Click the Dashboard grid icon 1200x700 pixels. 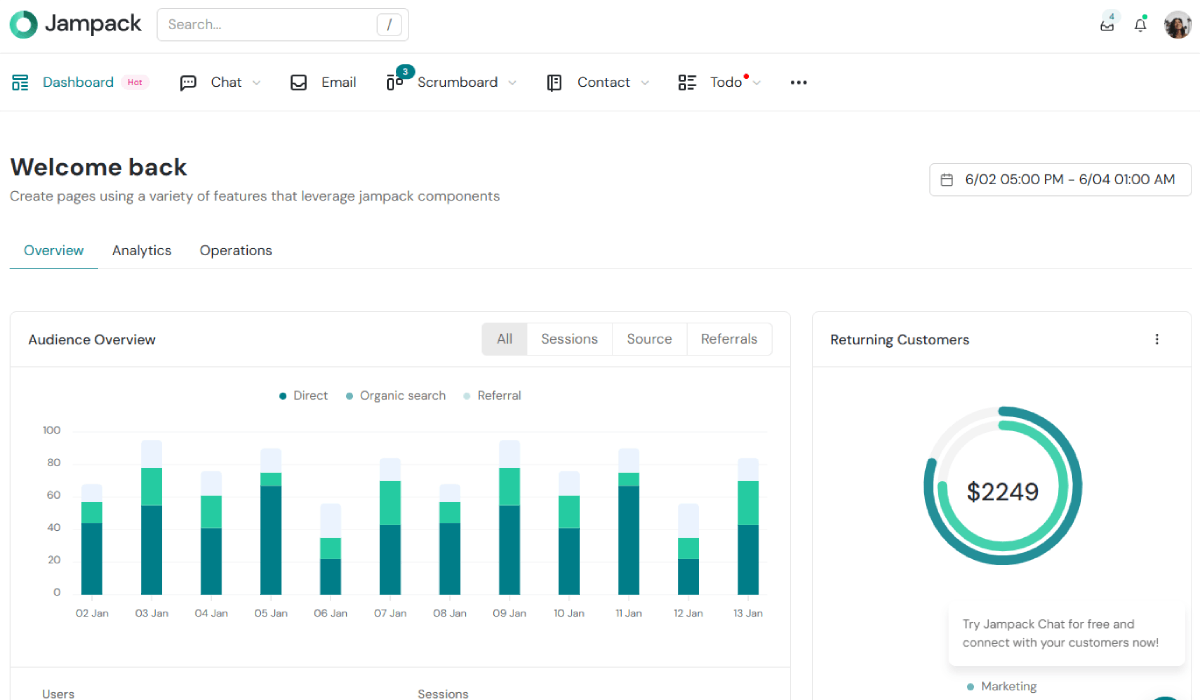[x=20, y=83]
